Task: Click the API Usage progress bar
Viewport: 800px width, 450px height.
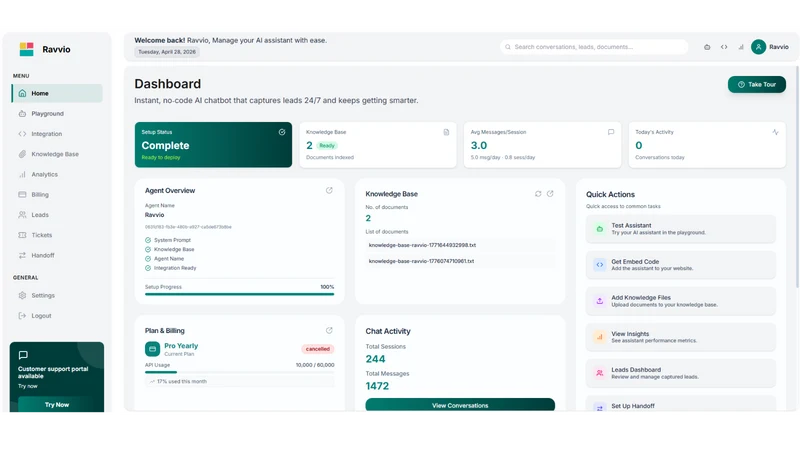Action: (239, 372)
